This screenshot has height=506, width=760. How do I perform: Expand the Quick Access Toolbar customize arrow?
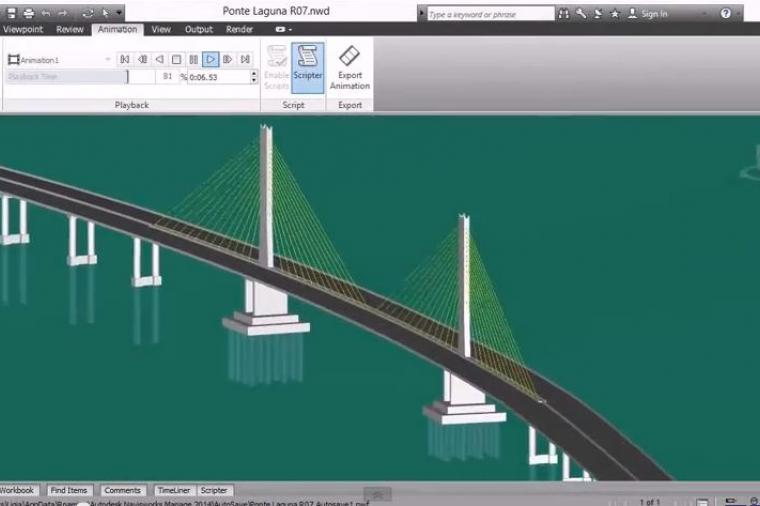(120, 13)
